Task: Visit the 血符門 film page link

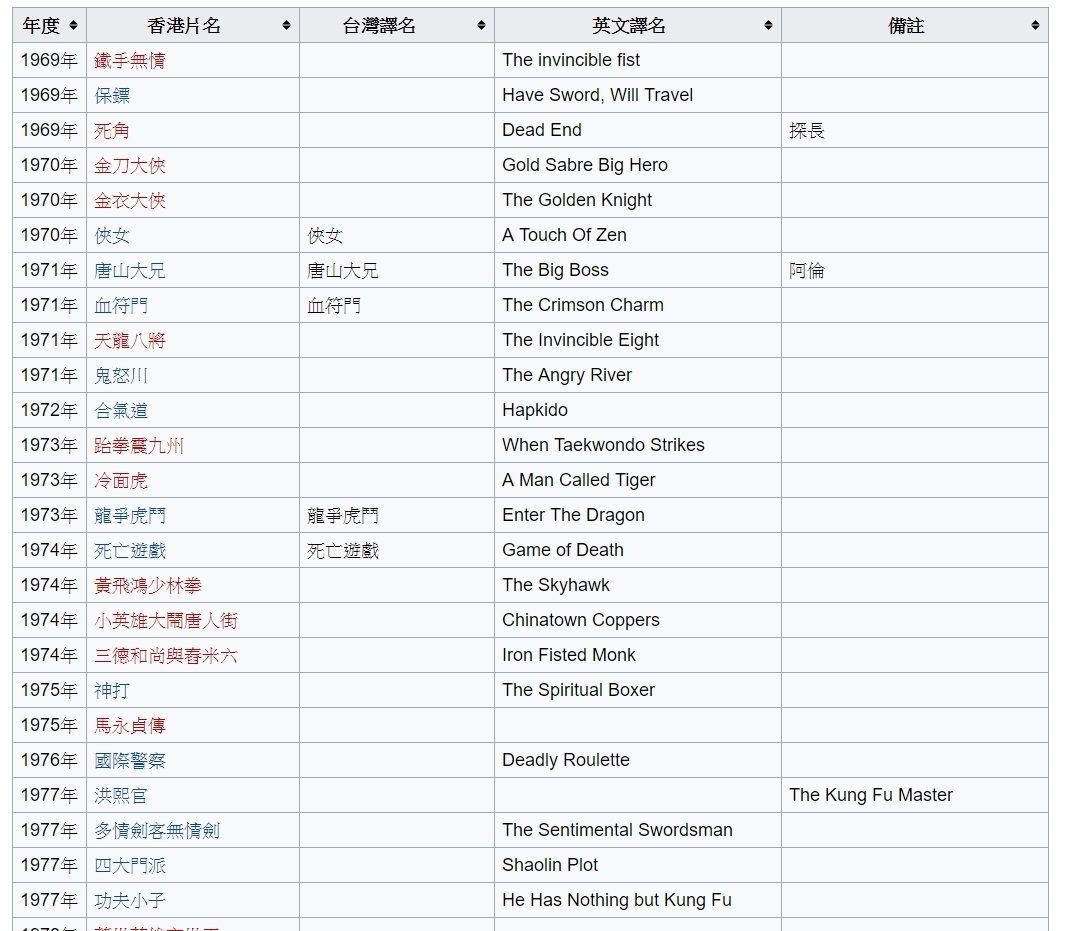Action: tap(121, 306)
